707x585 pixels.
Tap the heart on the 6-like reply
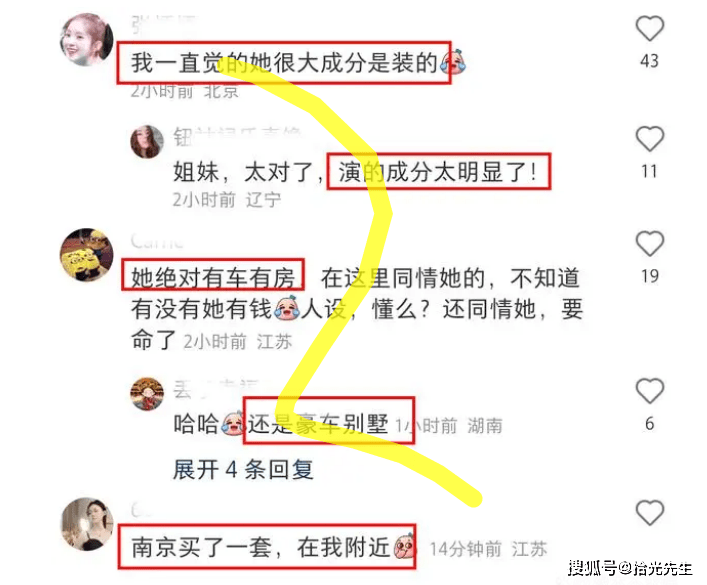pos(650,391)
